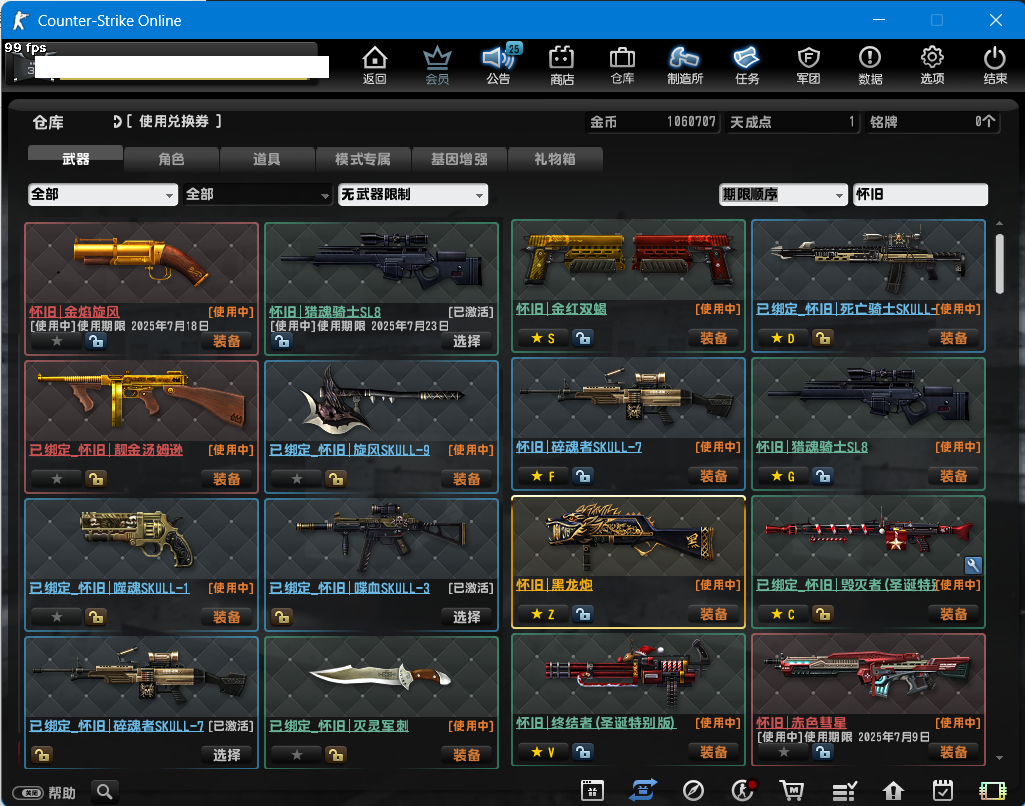Open the calendar check icon
This screenshot has height=806, width=1025.
943,790
